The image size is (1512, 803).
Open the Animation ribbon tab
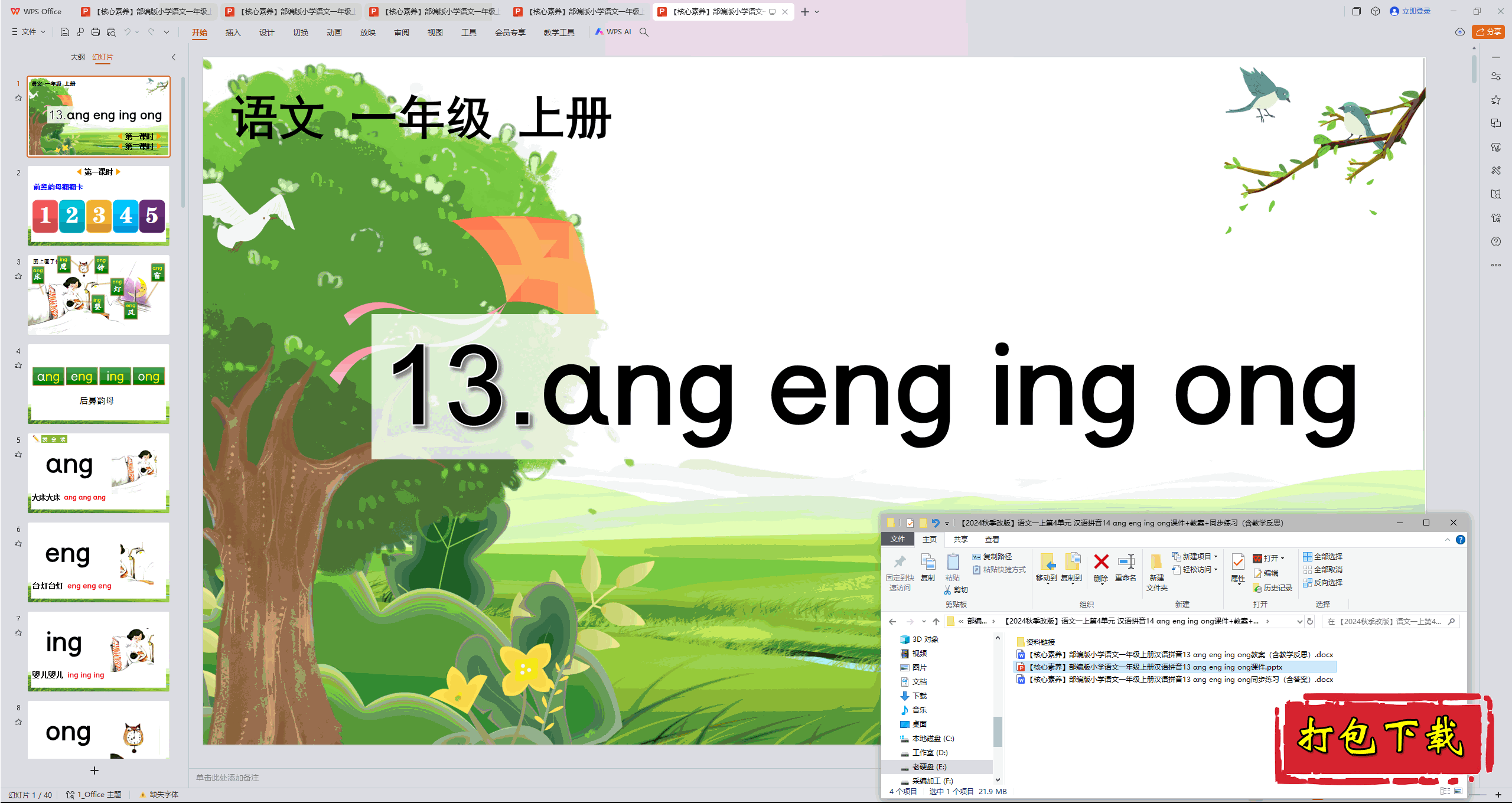tap(334, 32)
